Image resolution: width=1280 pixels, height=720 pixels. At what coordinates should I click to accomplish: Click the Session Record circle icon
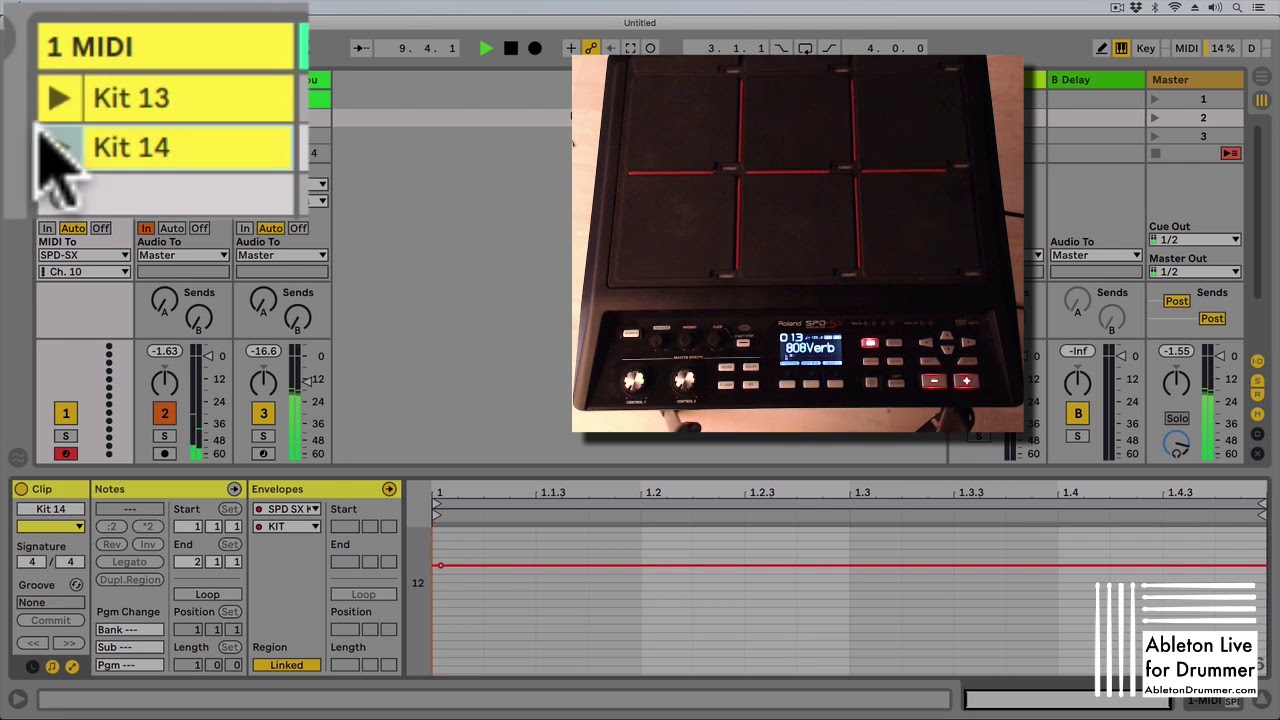coord(651,48)
